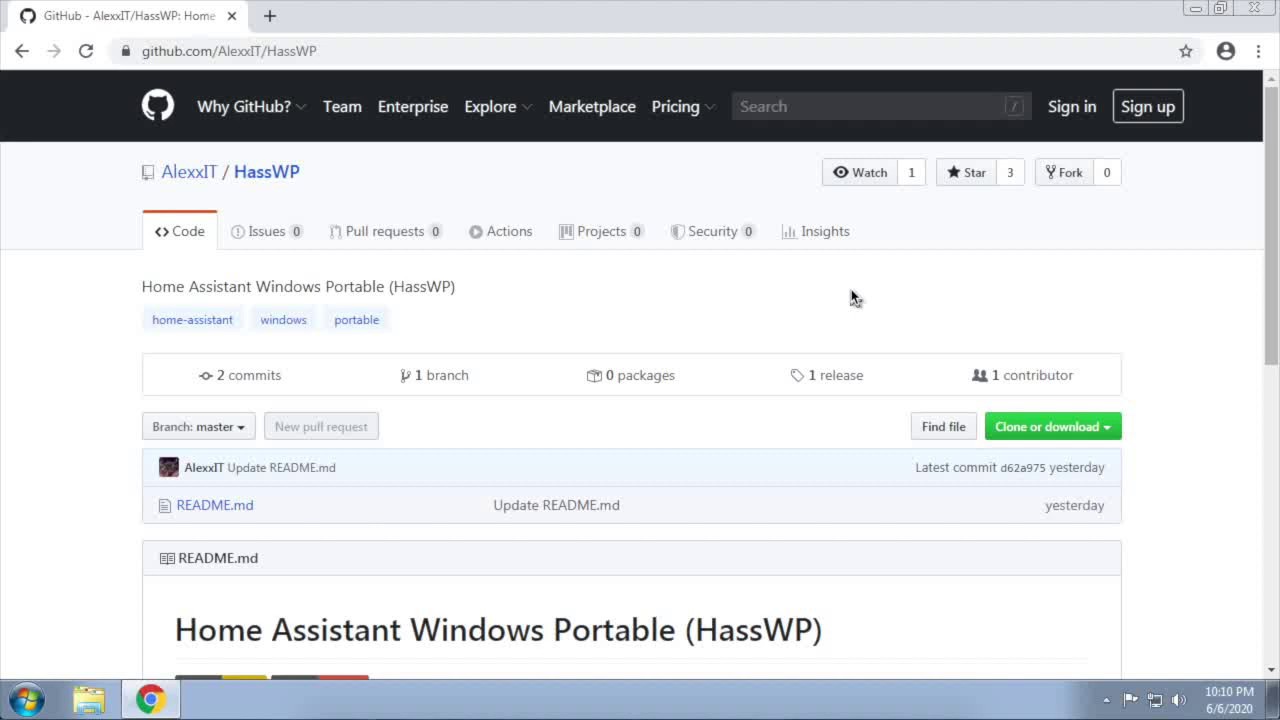Star the HassWP repository
This screenshot has height=720, width=1280.
[x=966, y=172]
